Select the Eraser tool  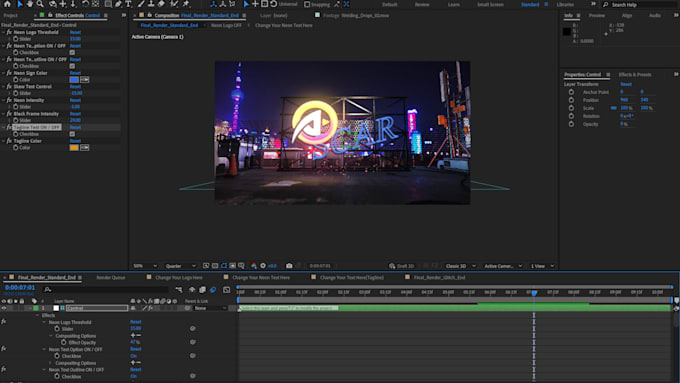click(x=161, y=4)
